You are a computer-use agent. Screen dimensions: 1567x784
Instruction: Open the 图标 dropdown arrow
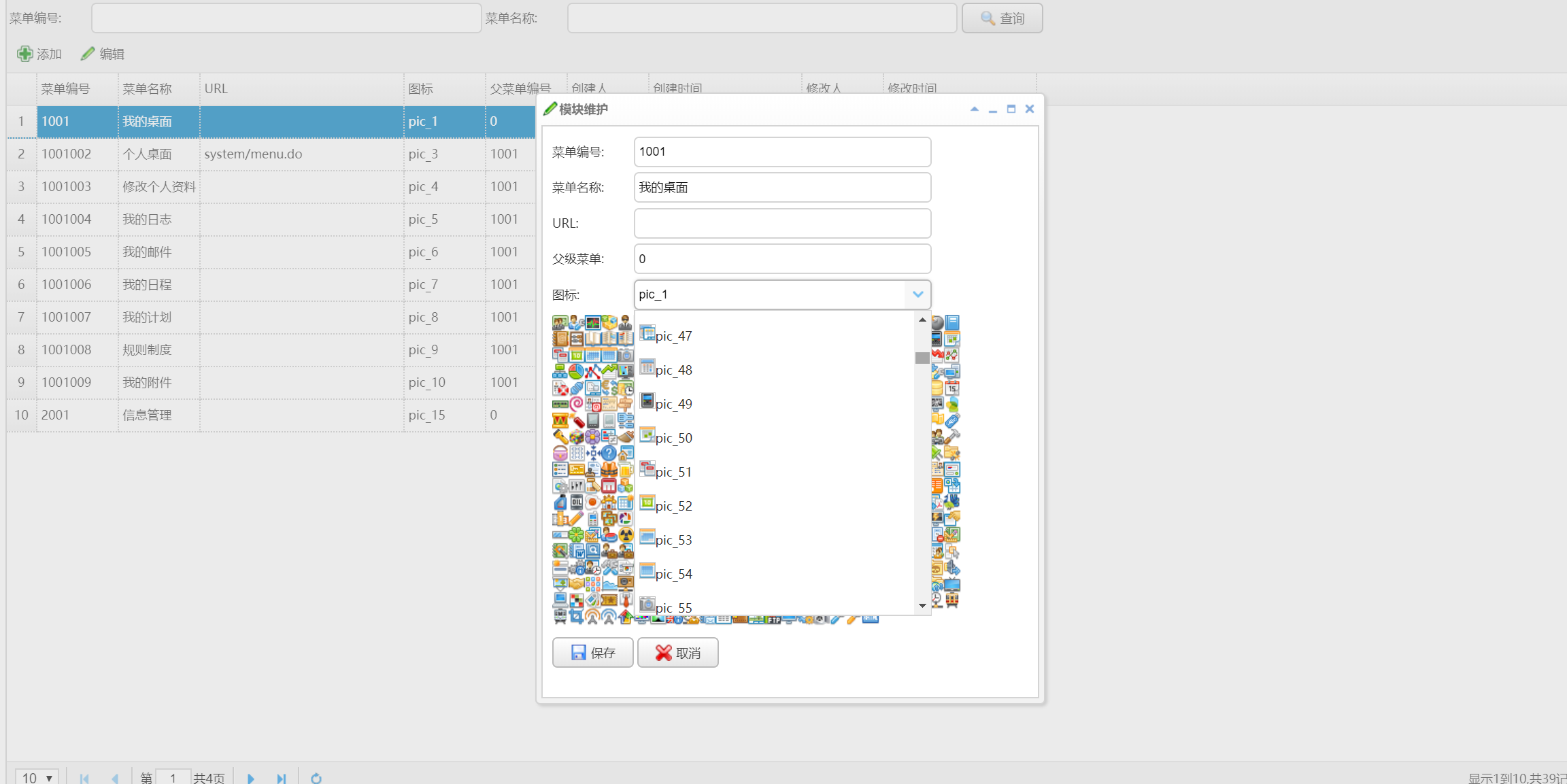[918, 294]
